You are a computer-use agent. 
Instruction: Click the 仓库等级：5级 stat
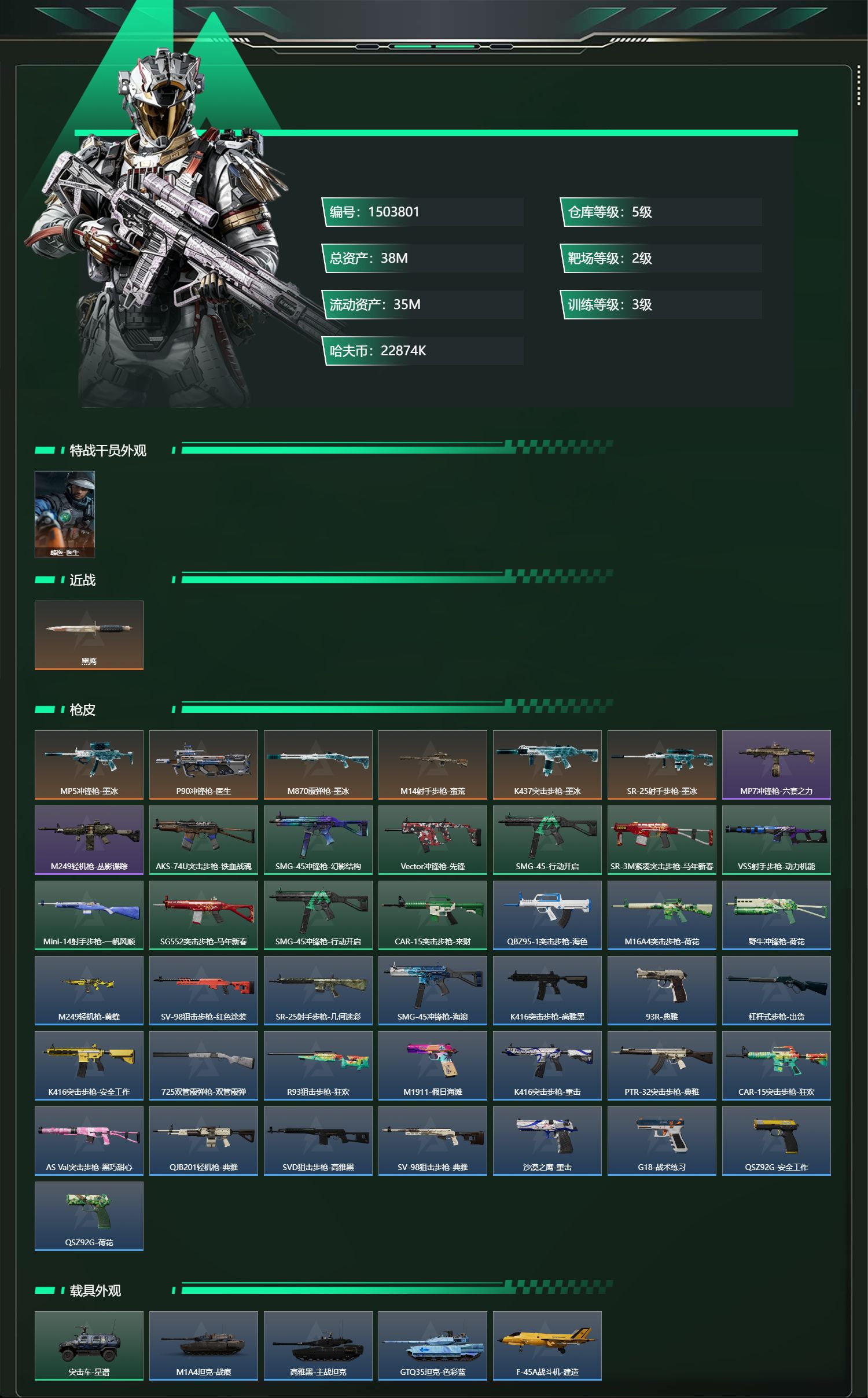661,212
